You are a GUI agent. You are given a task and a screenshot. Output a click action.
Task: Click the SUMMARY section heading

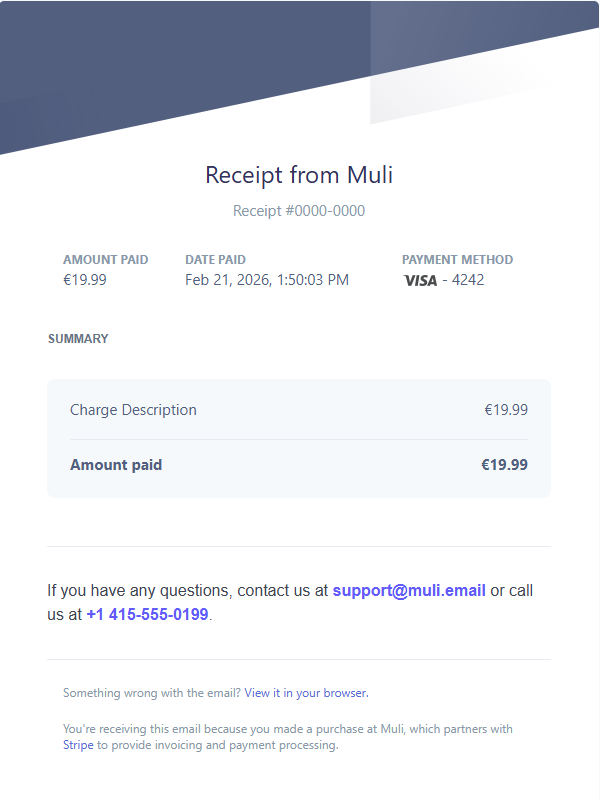78,339
